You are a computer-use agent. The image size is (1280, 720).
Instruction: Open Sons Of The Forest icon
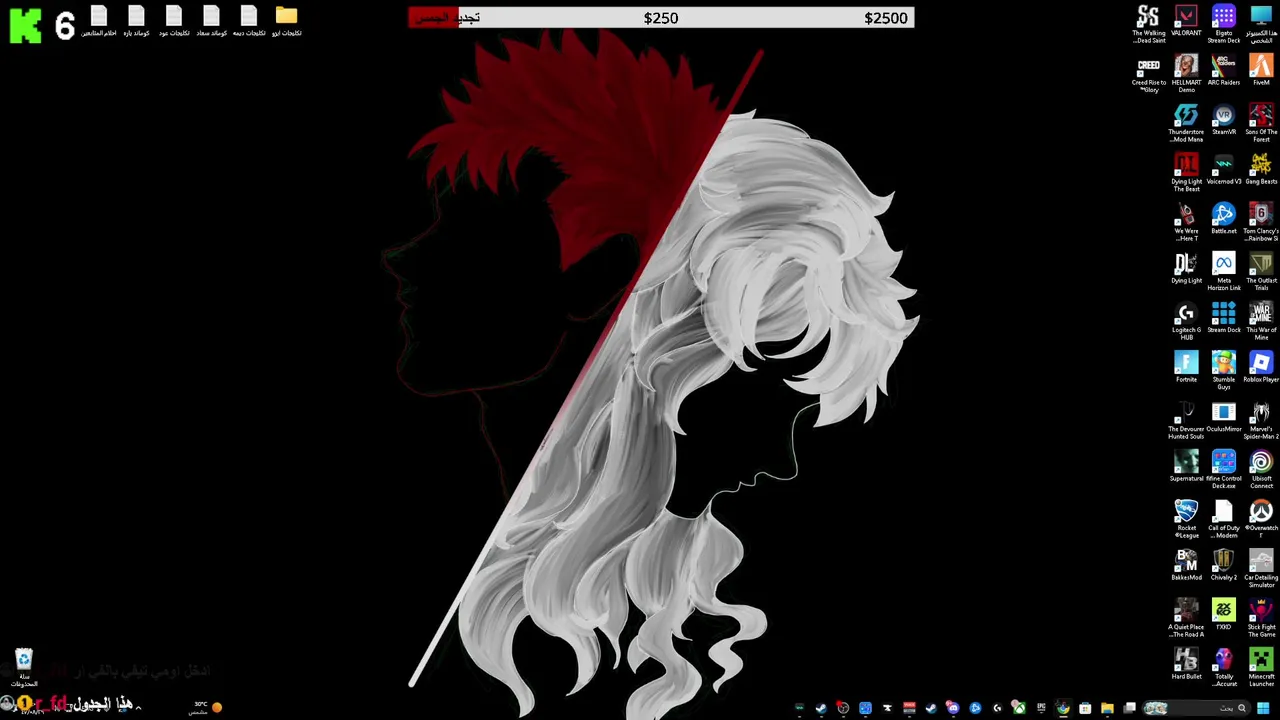coord(1261,122)
